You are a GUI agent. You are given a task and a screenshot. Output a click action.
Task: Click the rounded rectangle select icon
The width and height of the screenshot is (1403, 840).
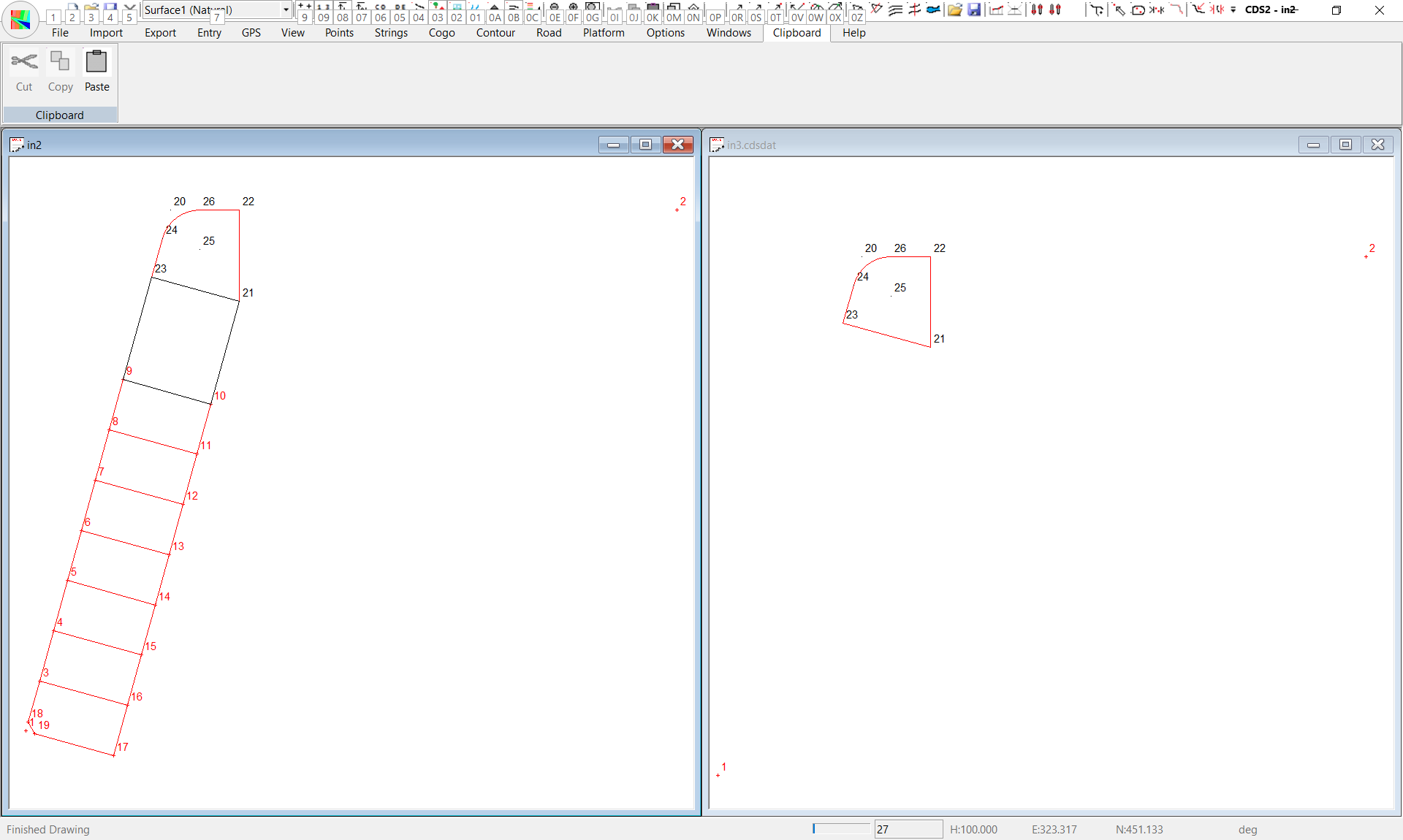point(1138,9)
